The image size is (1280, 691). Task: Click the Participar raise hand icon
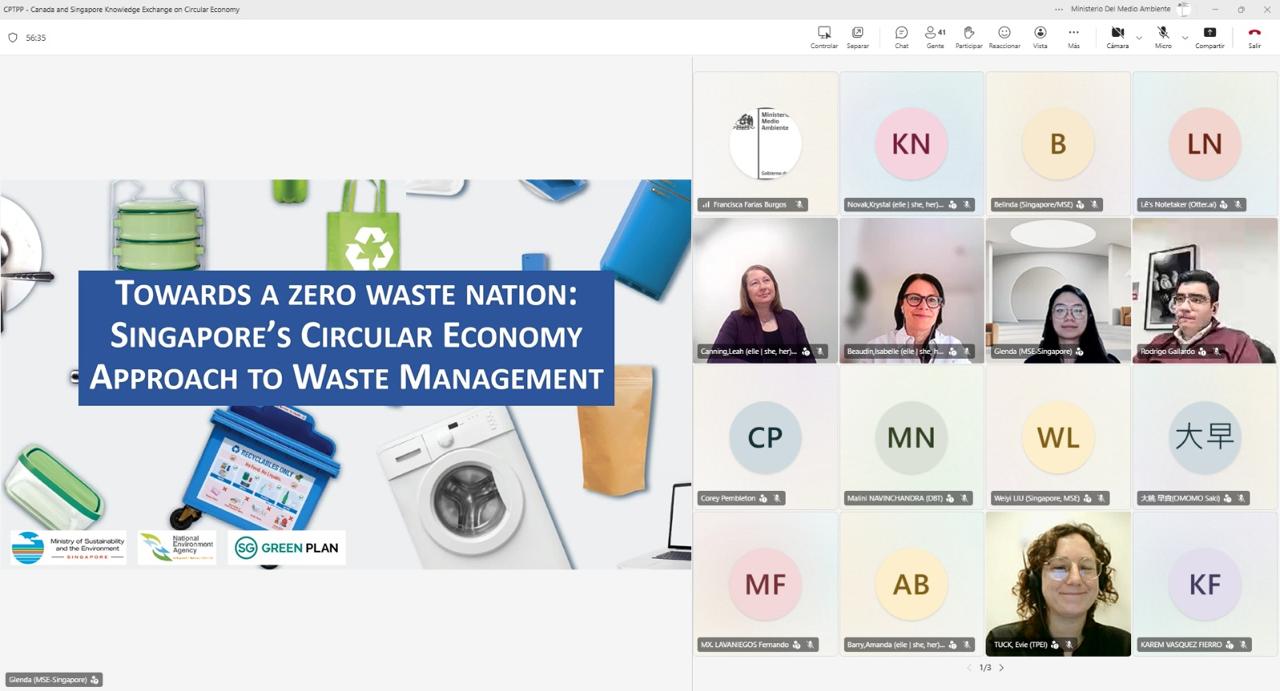[968, 37]
